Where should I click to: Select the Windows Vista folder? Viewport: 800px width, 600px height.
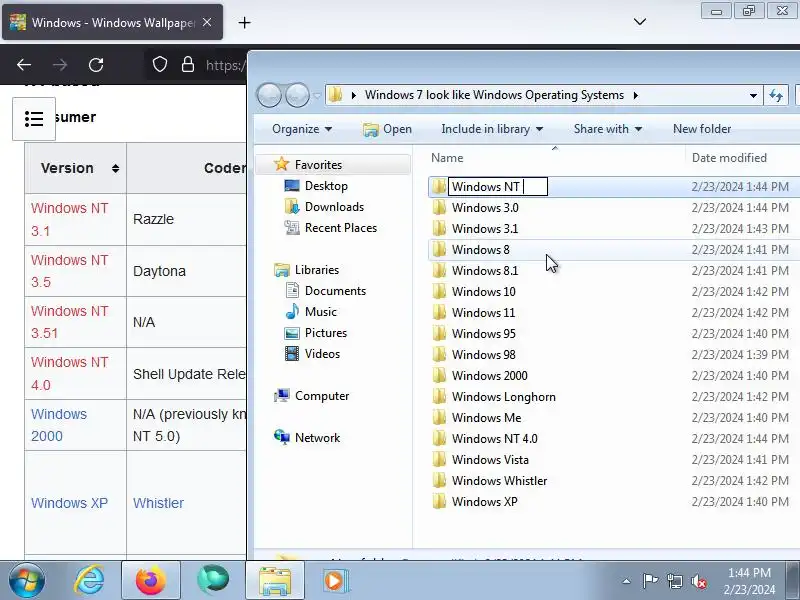490,460
